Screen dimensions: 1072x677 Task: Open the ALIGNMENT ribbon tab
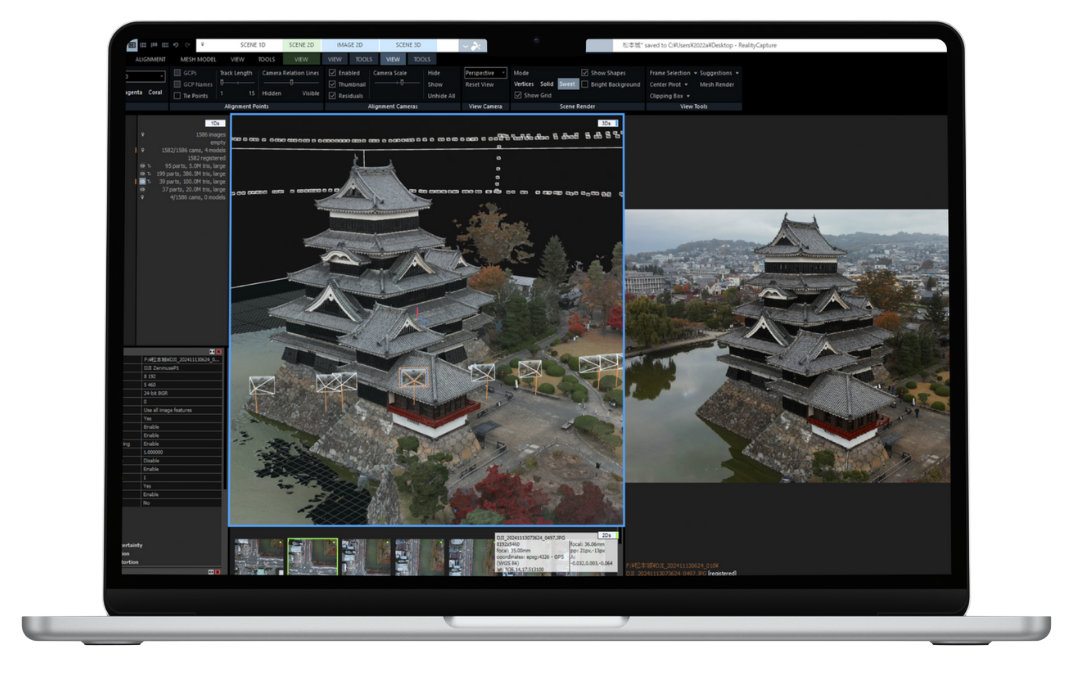150,59
